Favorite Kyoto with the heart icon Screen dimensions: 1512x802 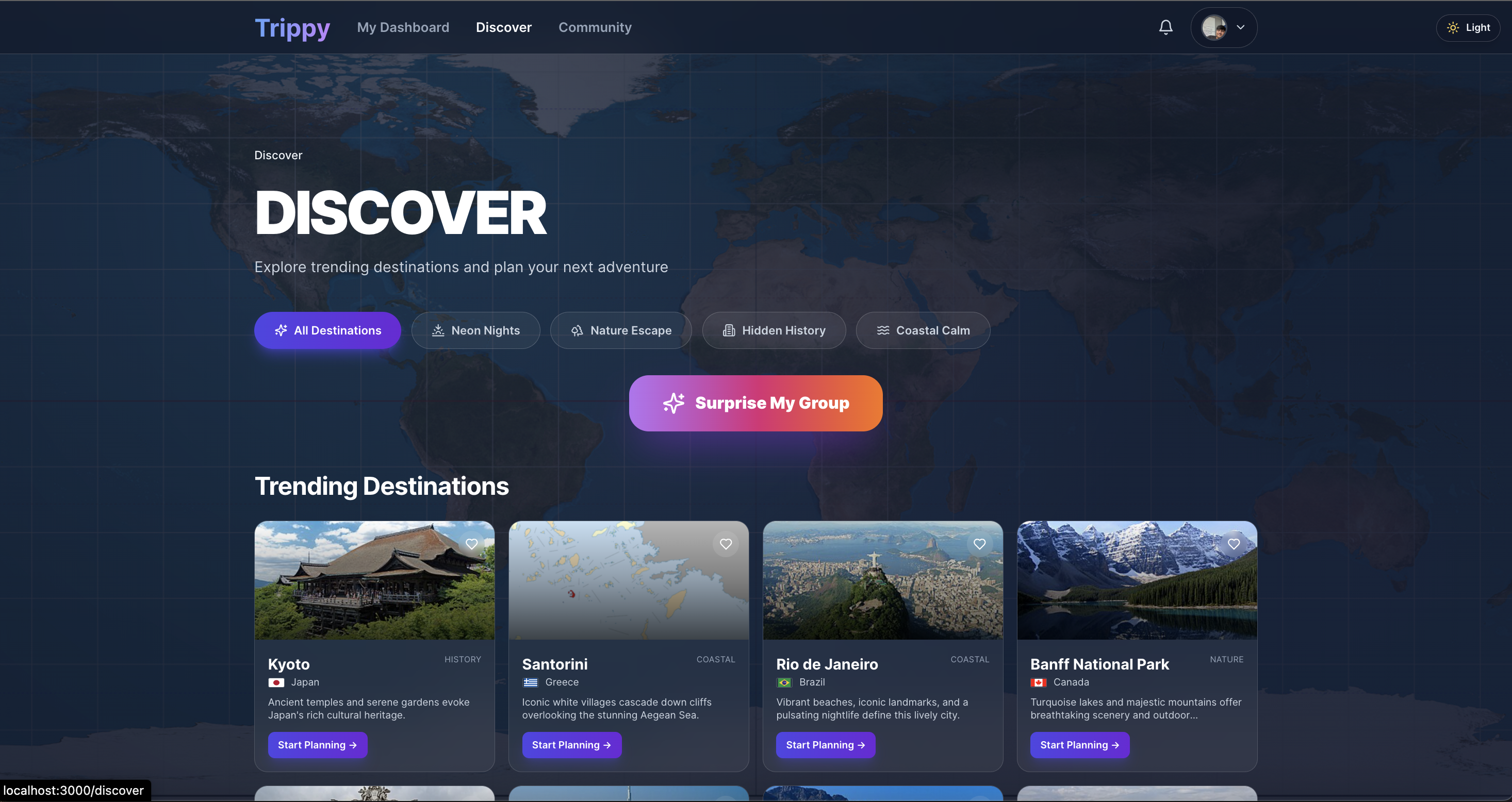coord(471,544)
